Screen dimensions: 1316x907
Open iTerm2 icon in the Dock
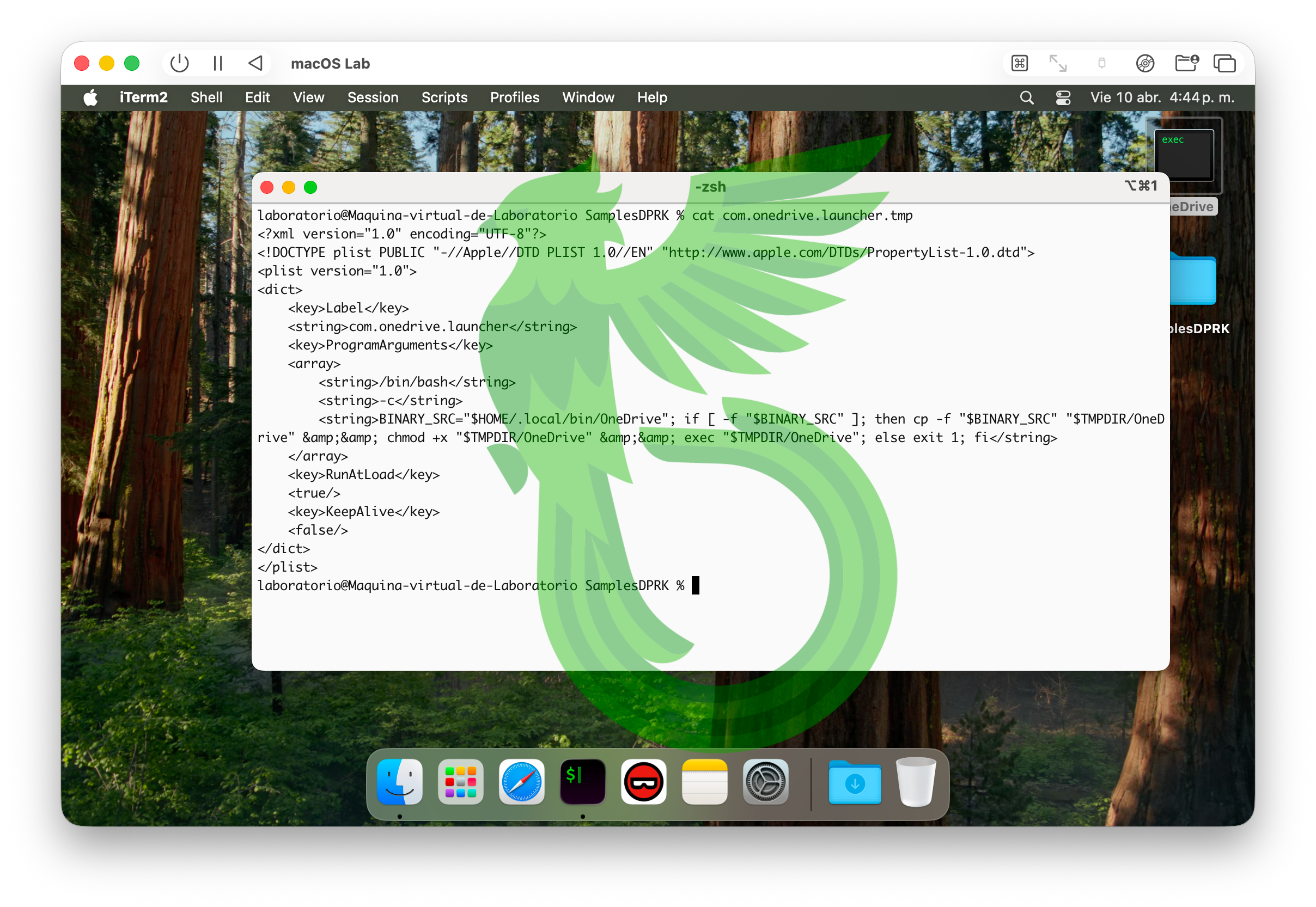(x=582, y=782)
